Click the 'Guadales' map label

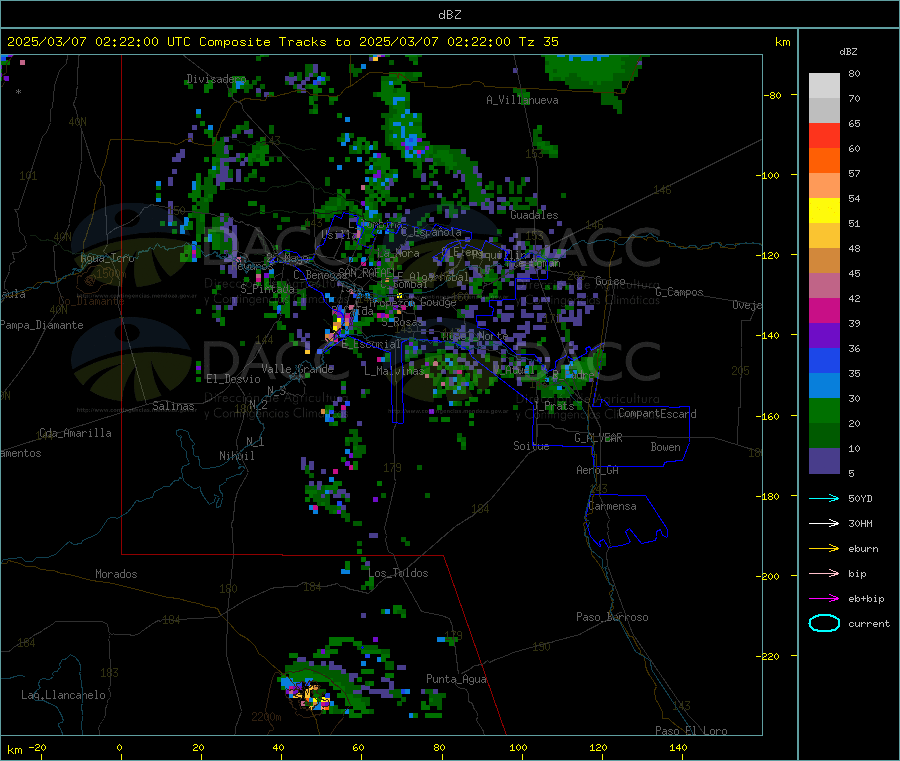click(534, 215)
